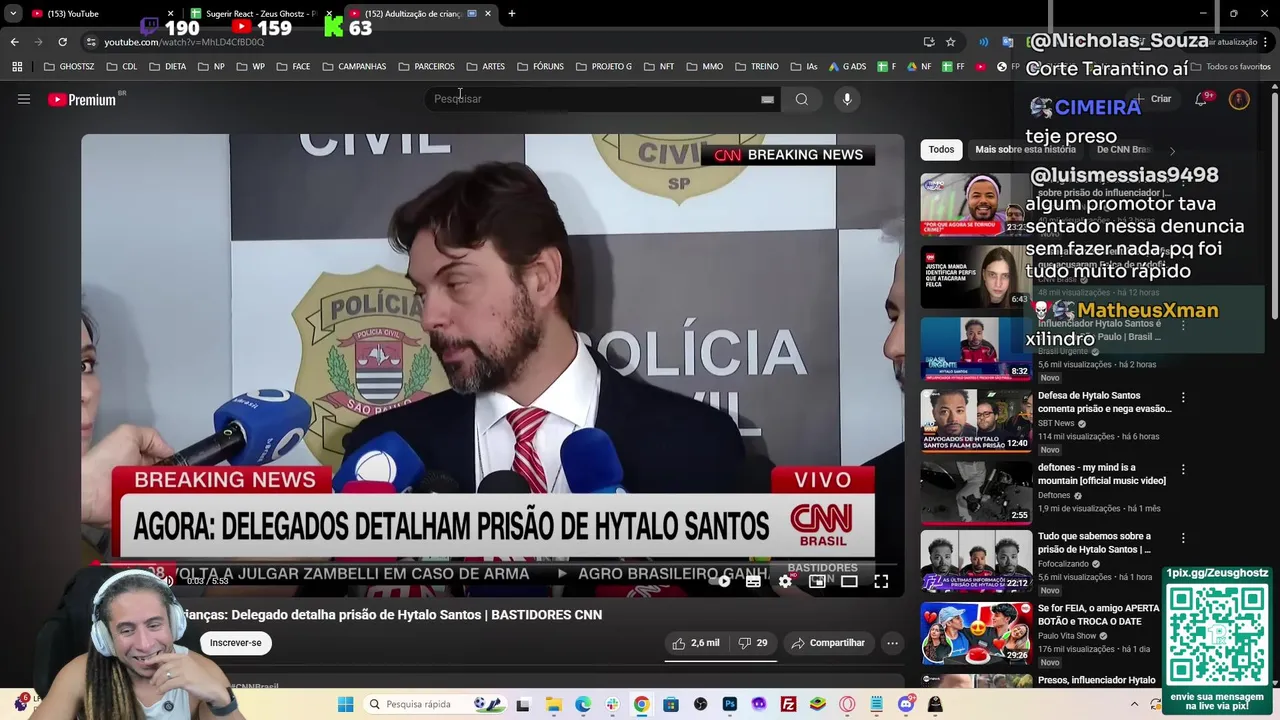
Task: Share the video via Compartilhar
Action: pos(828,643)
